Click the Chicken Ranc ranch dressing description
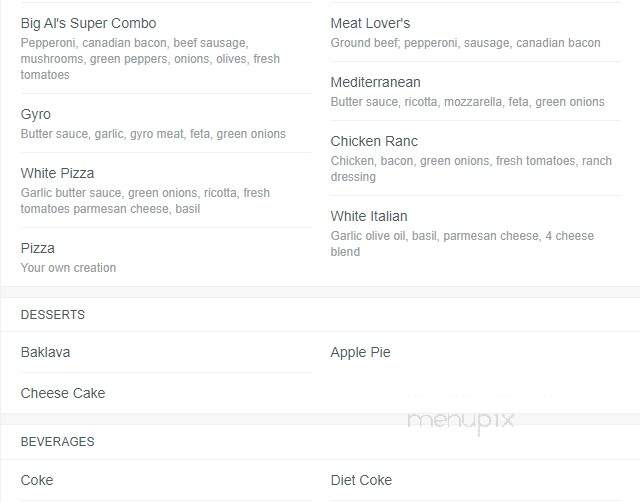The height and width of the screenshot is (503, 640). click(471, 169)
